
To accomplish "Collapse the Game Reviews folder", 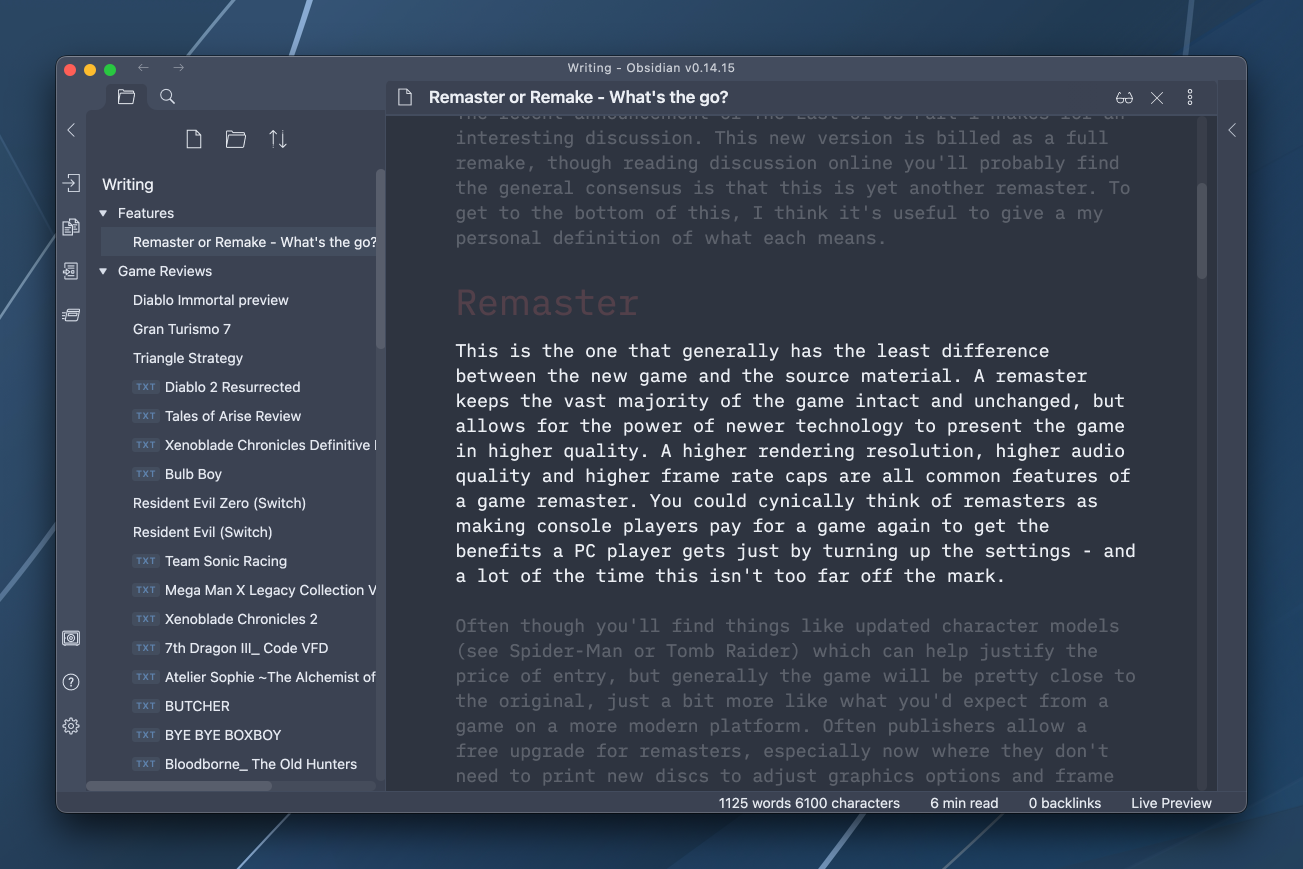I will 101,271.
